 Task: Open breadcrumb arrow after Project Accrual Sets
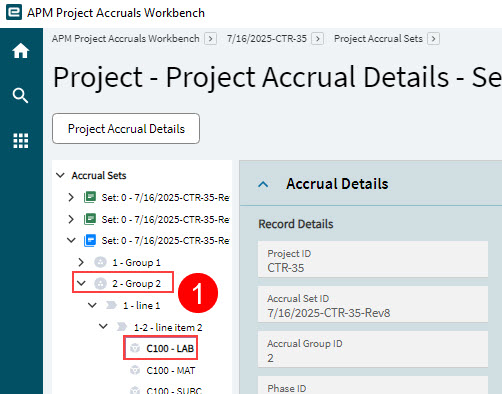(433, 39)
